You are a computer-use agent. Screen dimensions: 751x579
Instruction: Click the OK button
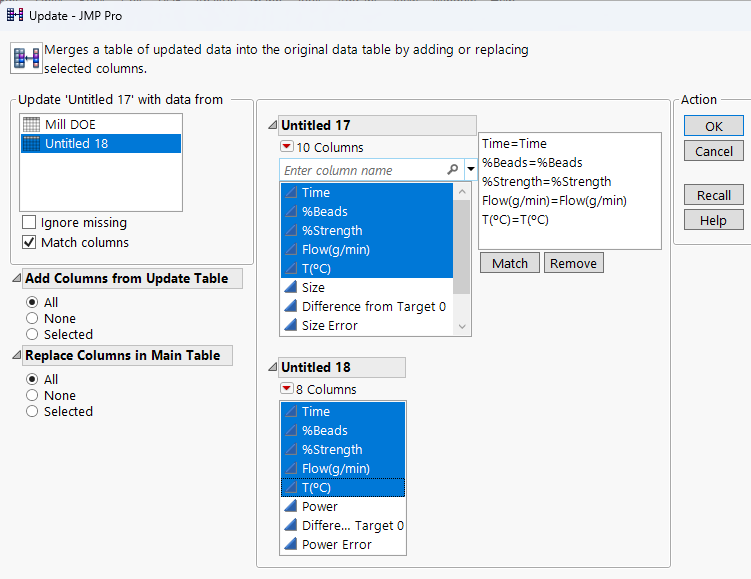coord(713,126)
